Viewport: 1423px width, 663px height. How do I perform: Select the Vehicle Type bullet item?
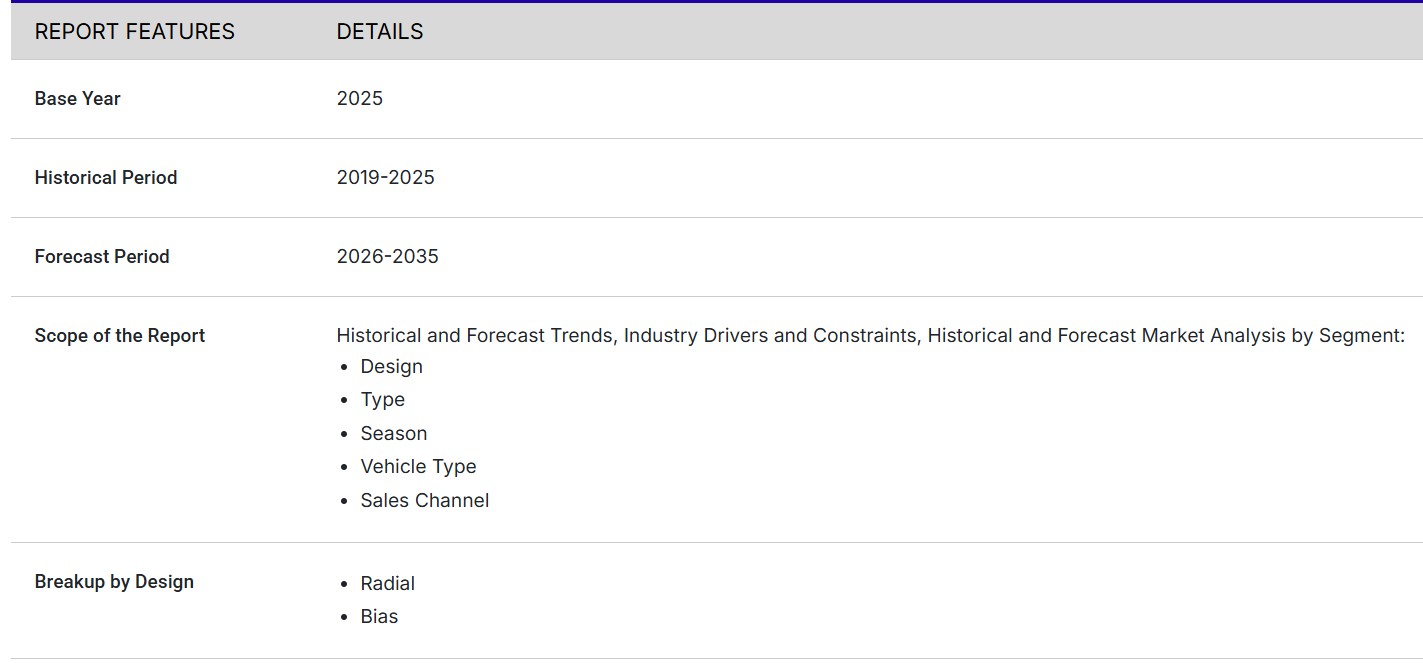point(418,466)
